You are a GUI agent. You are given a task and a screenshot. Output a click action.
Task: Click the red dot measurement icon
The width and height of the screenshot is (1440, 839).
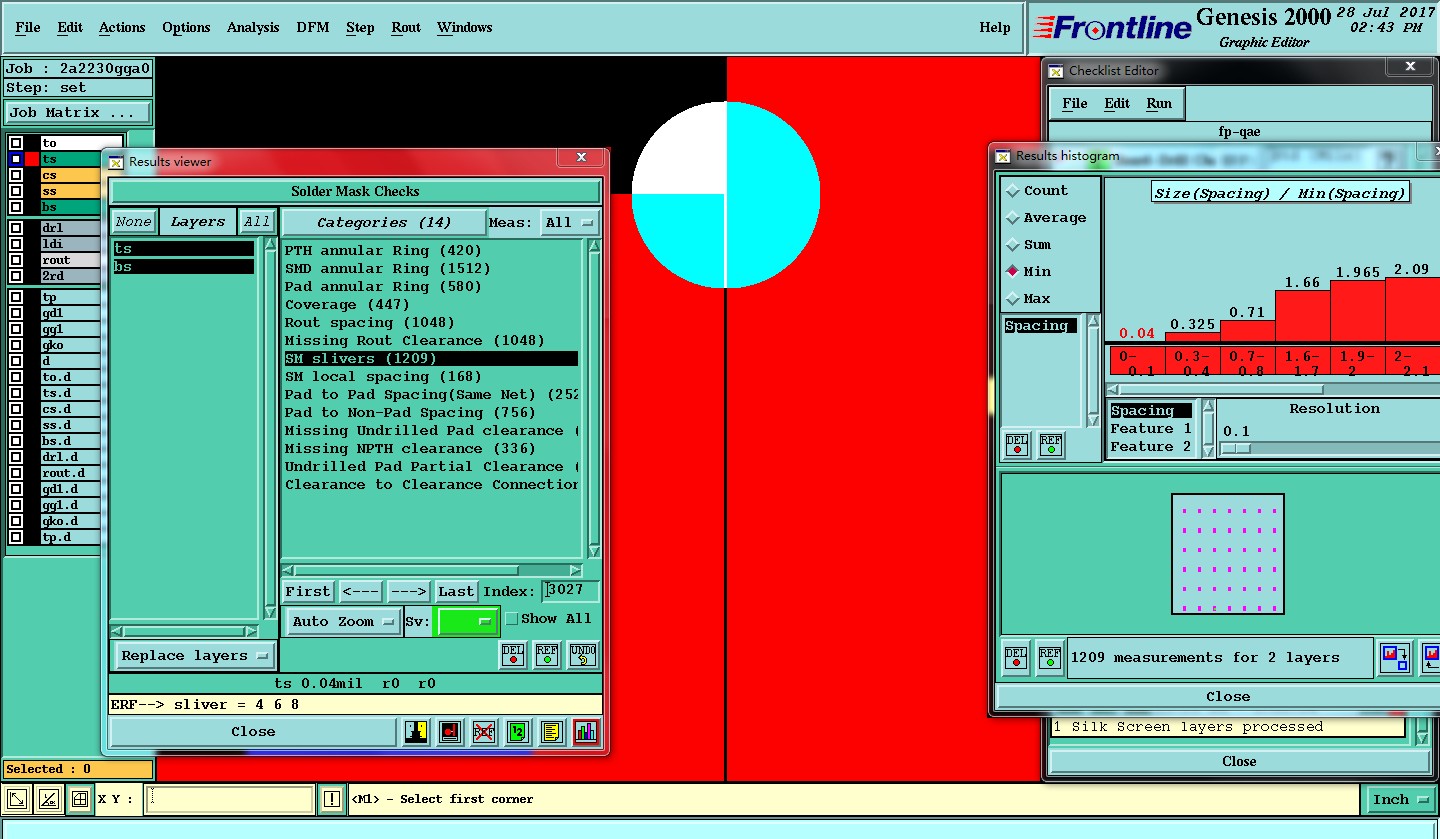[450, 732]
